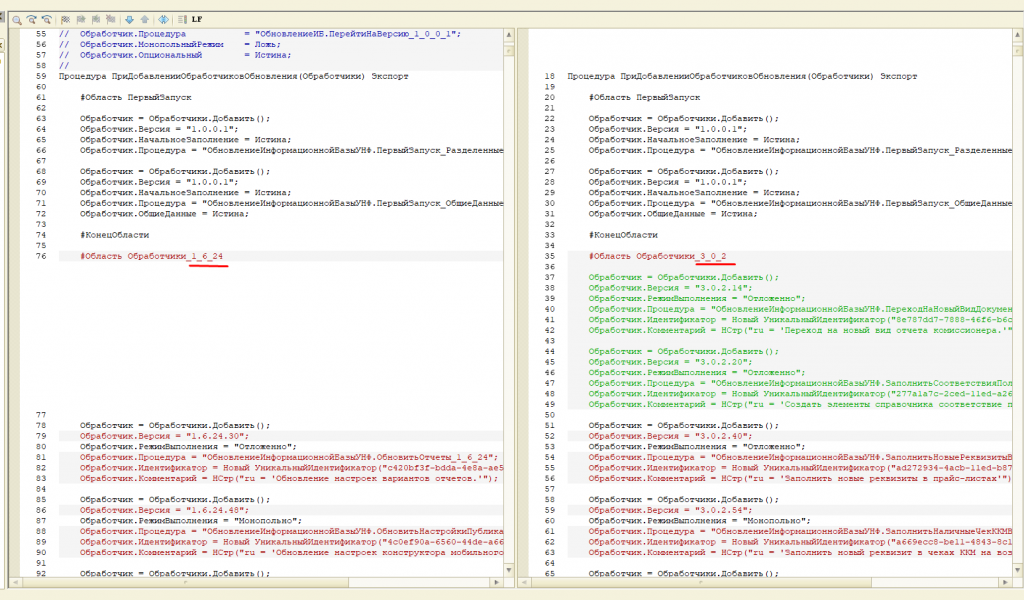This screenshot has height=600, width=1024.
Task: Click right pane vertical scrollbar down arrow
Action: (1018, 571)
